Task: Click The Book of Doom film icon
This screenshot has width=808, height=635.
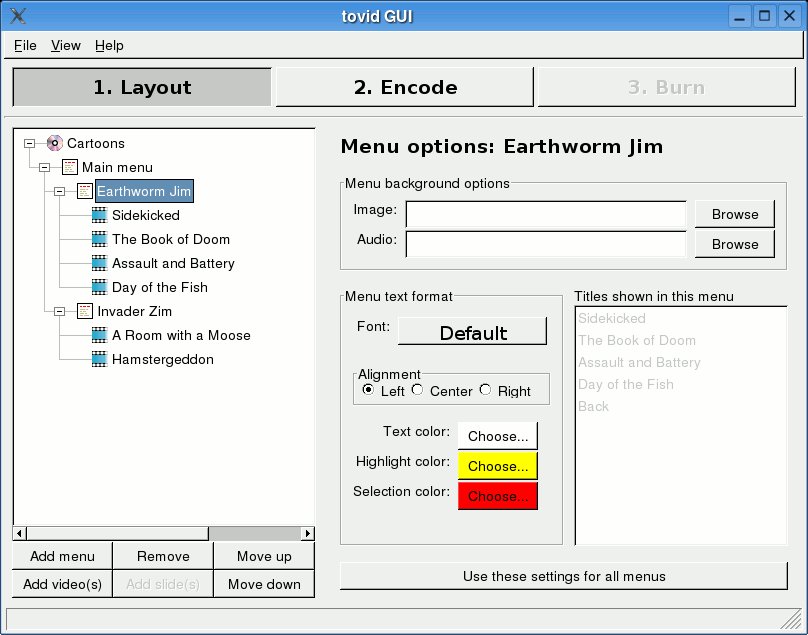Action: (99, 239)
